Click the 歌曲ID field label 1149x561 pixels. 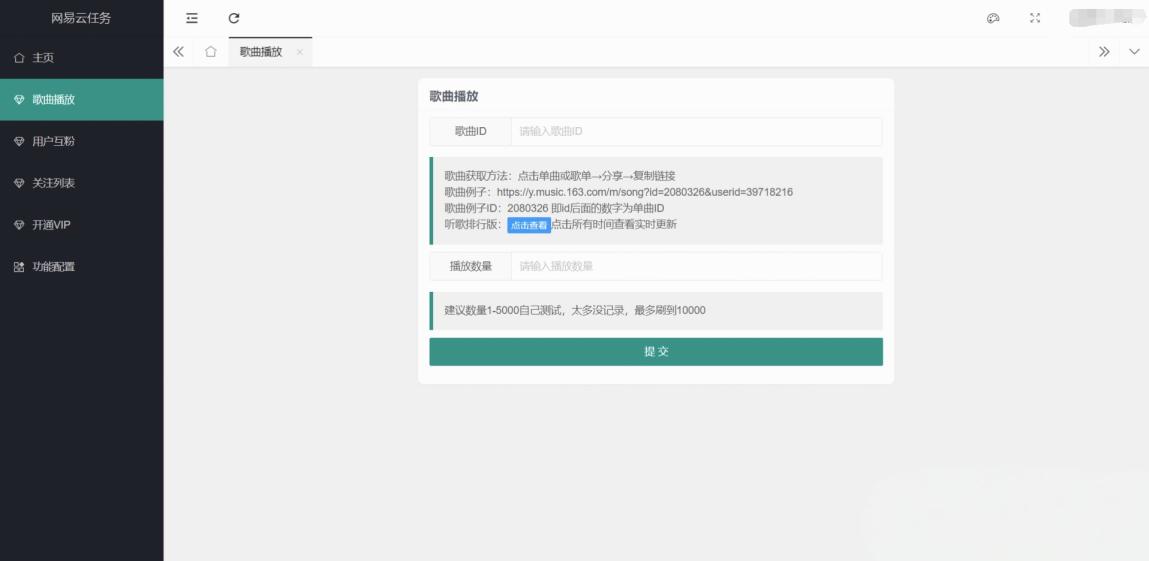coord(470,132)
